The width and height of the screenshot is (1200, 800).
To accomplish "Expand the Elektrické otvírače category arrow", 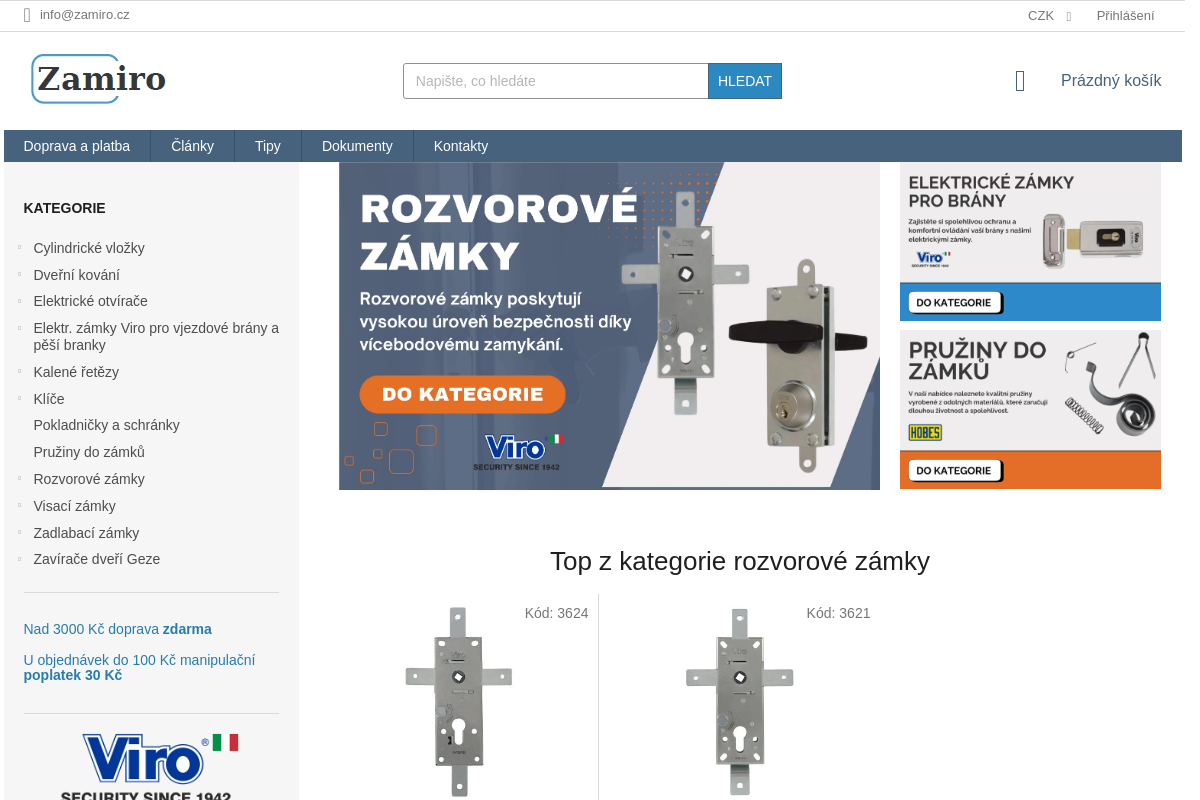I will [x=20, y=300].
